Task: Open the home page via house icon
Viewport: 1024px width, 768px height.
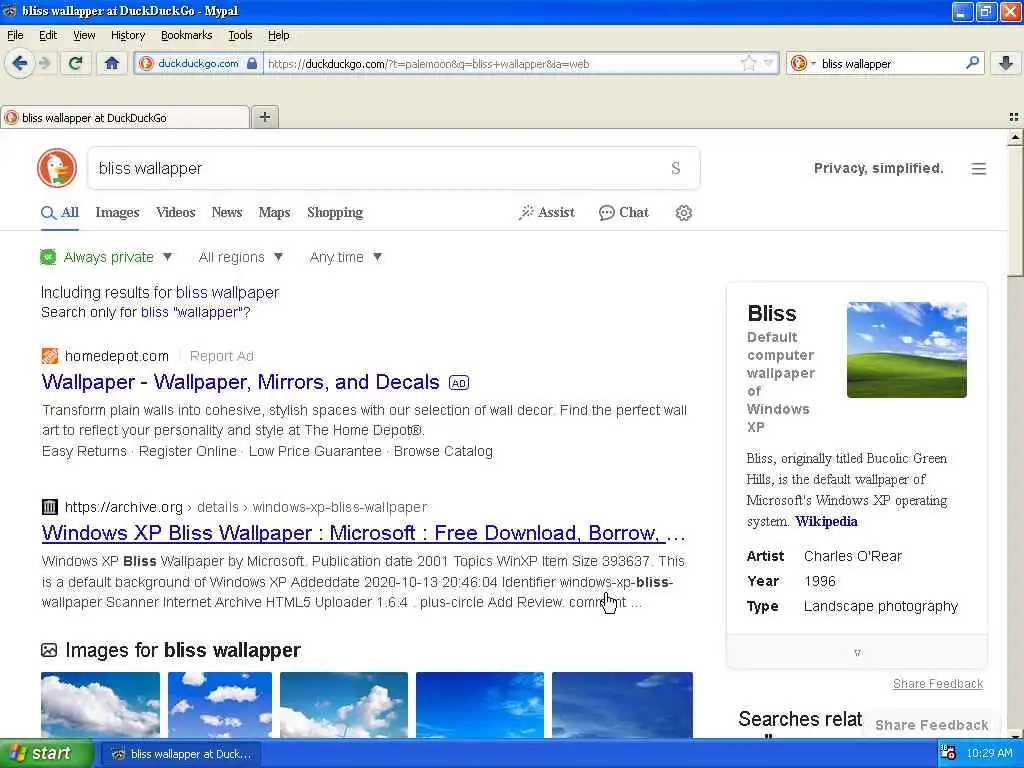Action: point(112,63)
